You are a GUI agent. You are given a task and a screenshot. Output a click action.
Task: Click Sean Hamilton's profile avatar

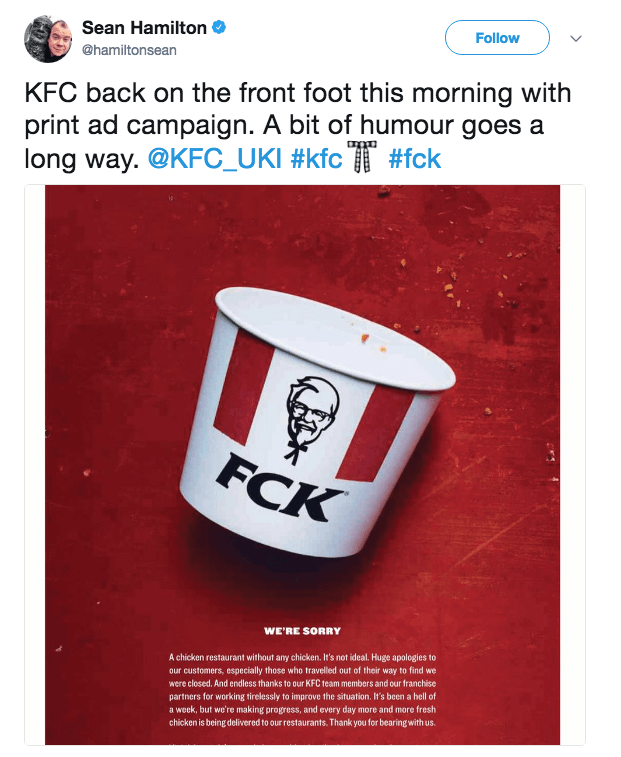pos(48,39)
